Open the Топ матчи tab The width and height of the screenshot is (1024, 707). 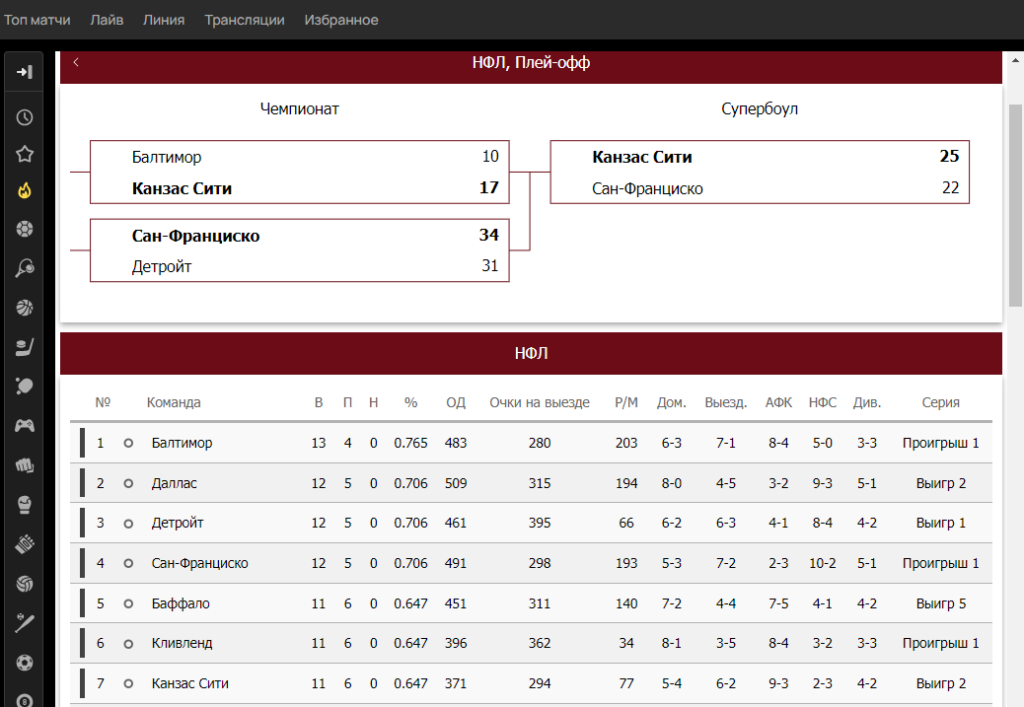[x=37, y=20]
